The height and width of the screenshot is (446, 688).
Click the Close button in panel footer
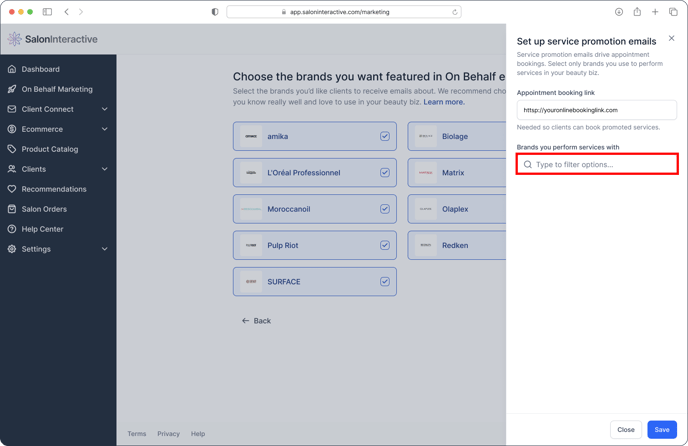(x=626, y=429)
